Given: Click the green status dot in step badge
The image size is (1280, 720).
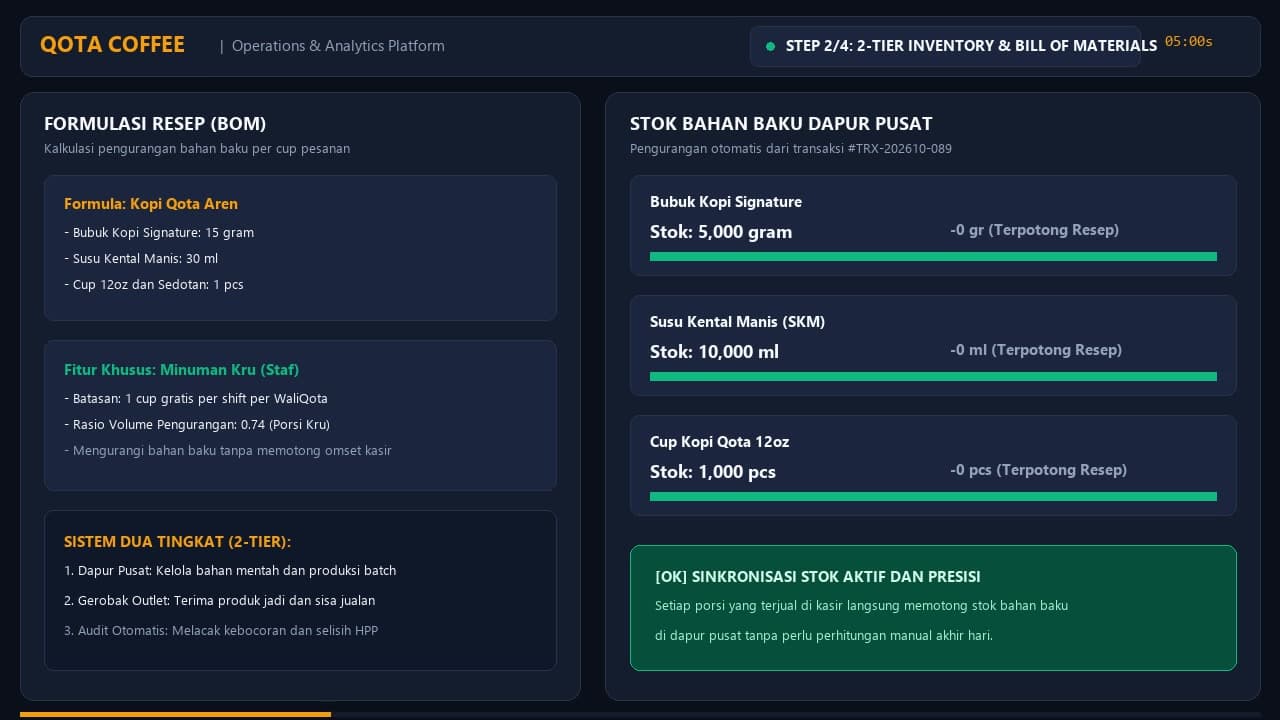Looking at the screenshot, I should pyautogui.click(x=770, y=46).
